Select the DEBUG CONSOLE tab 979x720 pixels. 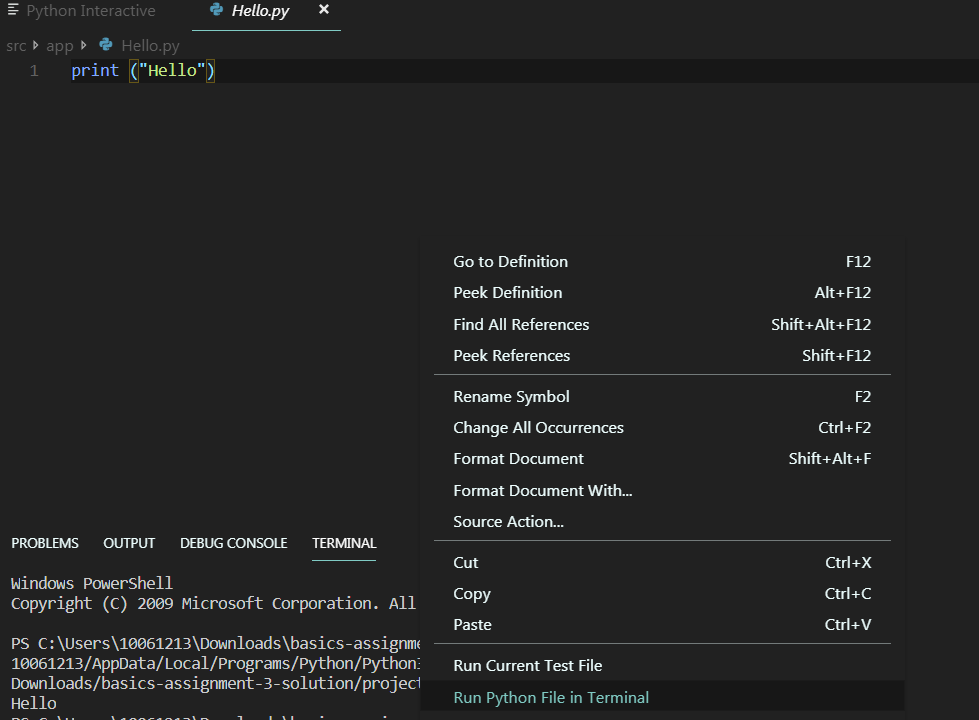[x=233, y=543]
